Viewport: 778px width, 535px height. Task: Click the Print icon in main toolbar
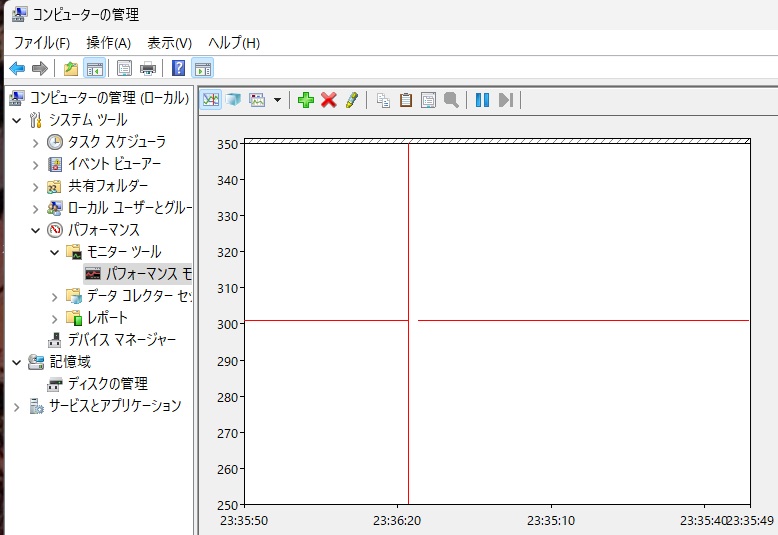pos(148,68)
